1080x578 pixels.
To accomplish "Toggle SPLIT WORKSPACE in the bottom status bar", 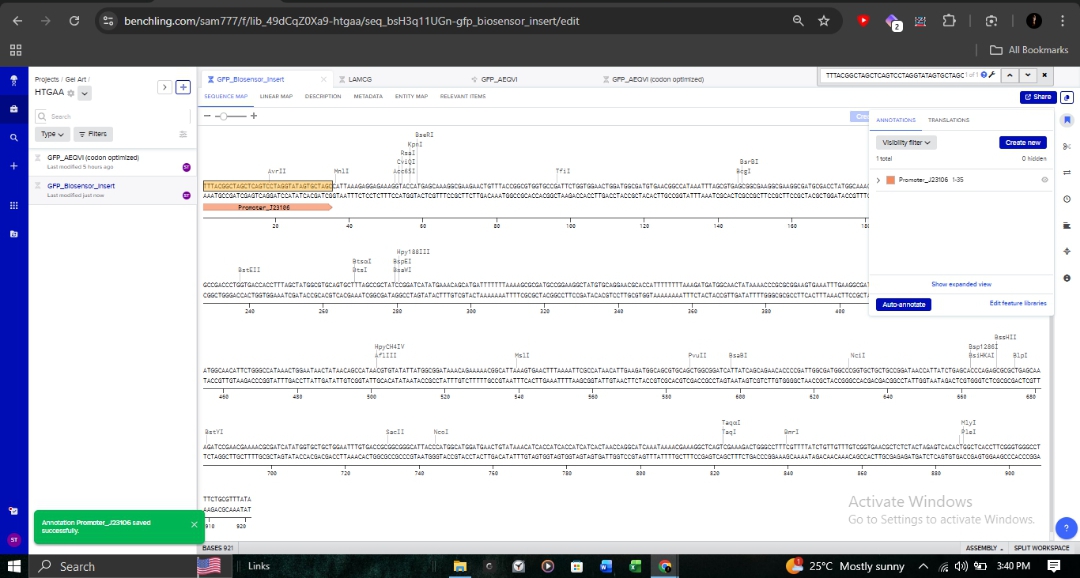I will (x=1040, y=547).
